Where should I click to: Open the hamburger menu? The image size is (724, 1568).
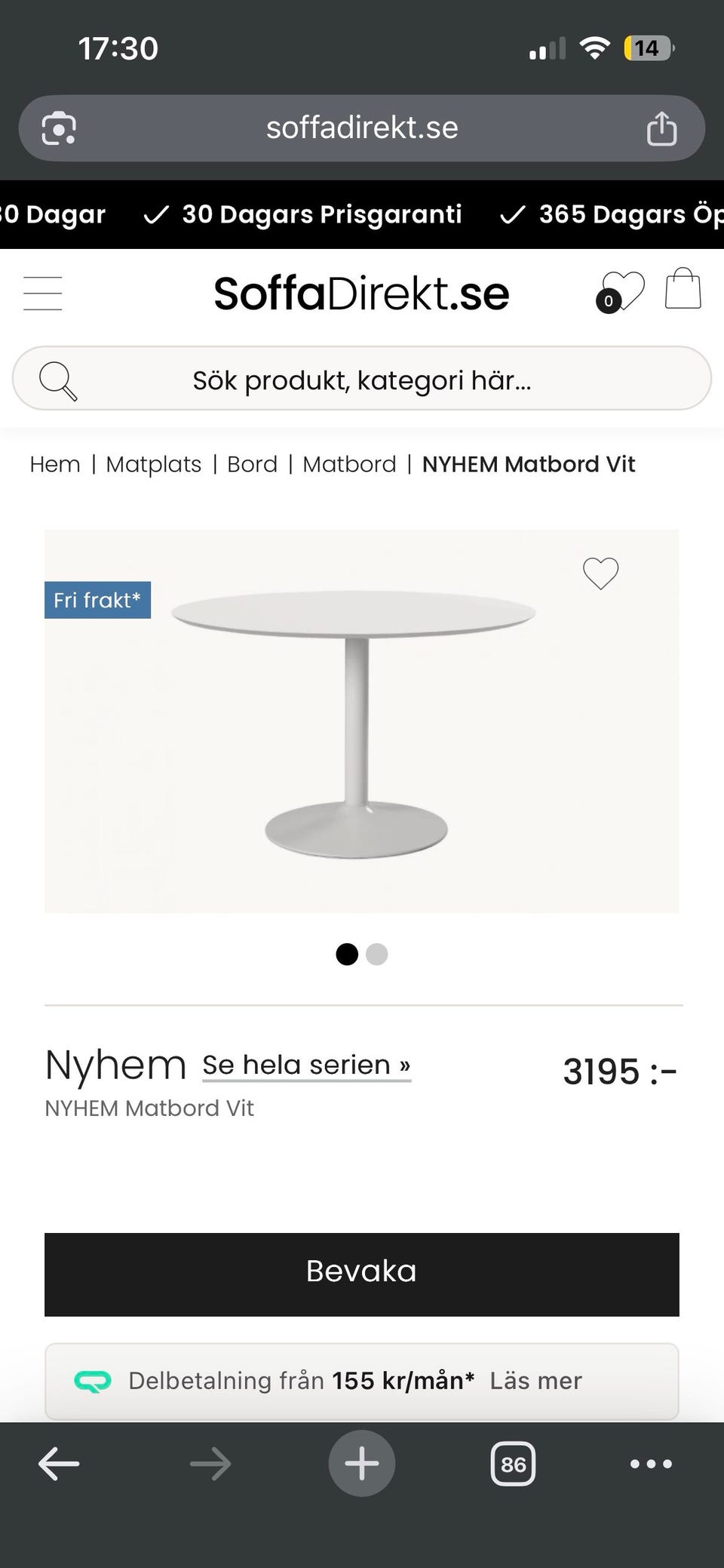click(x=43, y=293)
